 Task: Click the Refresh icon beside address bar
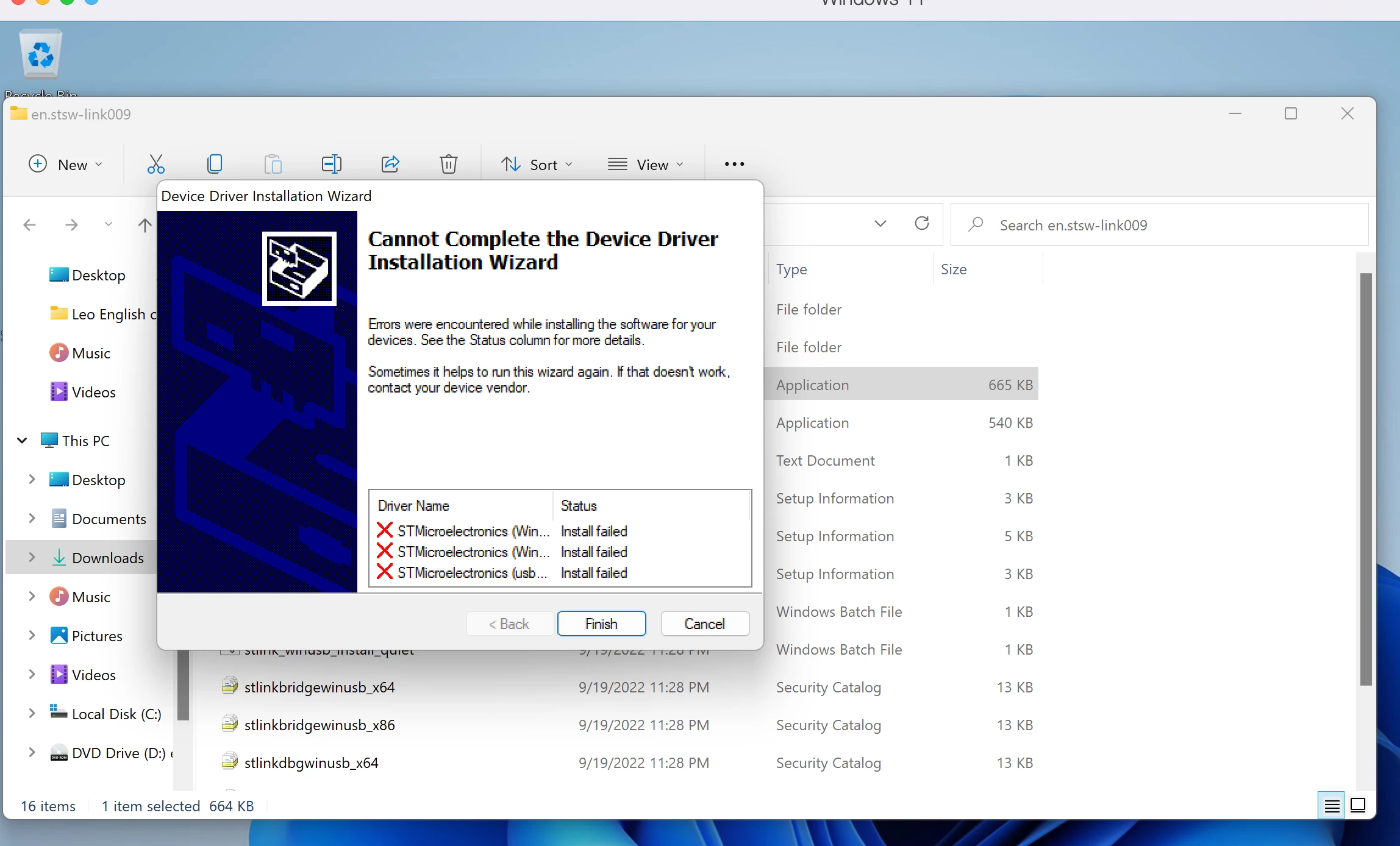(922, 224)
